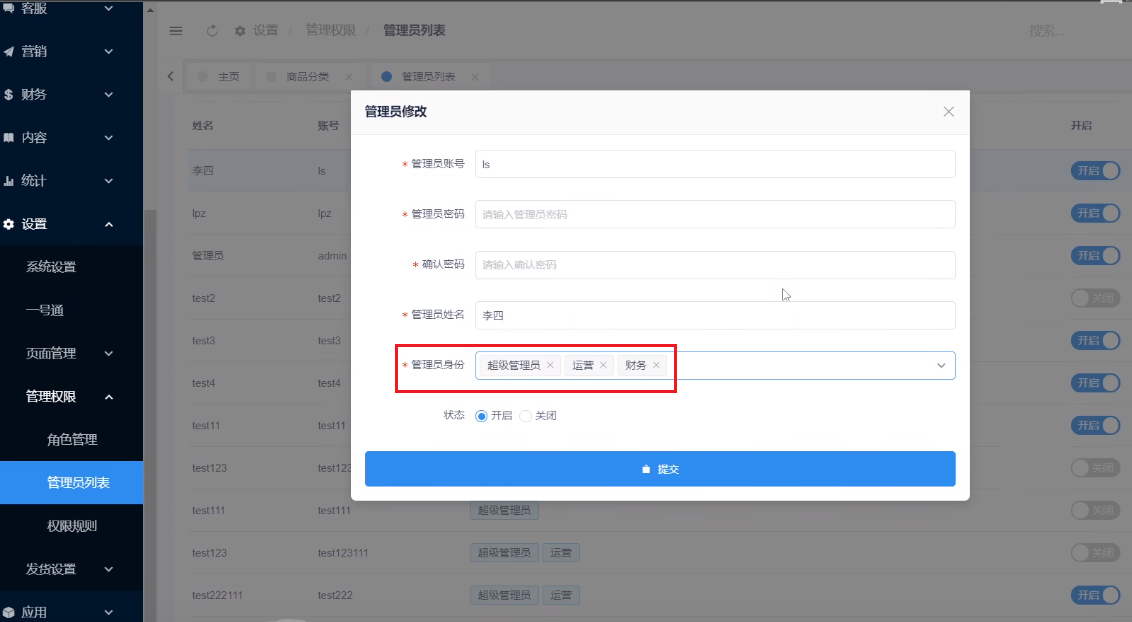Screen dimensions: 1132x622
Task: Click the 统计 chart icon in sidebar
Action: coord(9,181)
